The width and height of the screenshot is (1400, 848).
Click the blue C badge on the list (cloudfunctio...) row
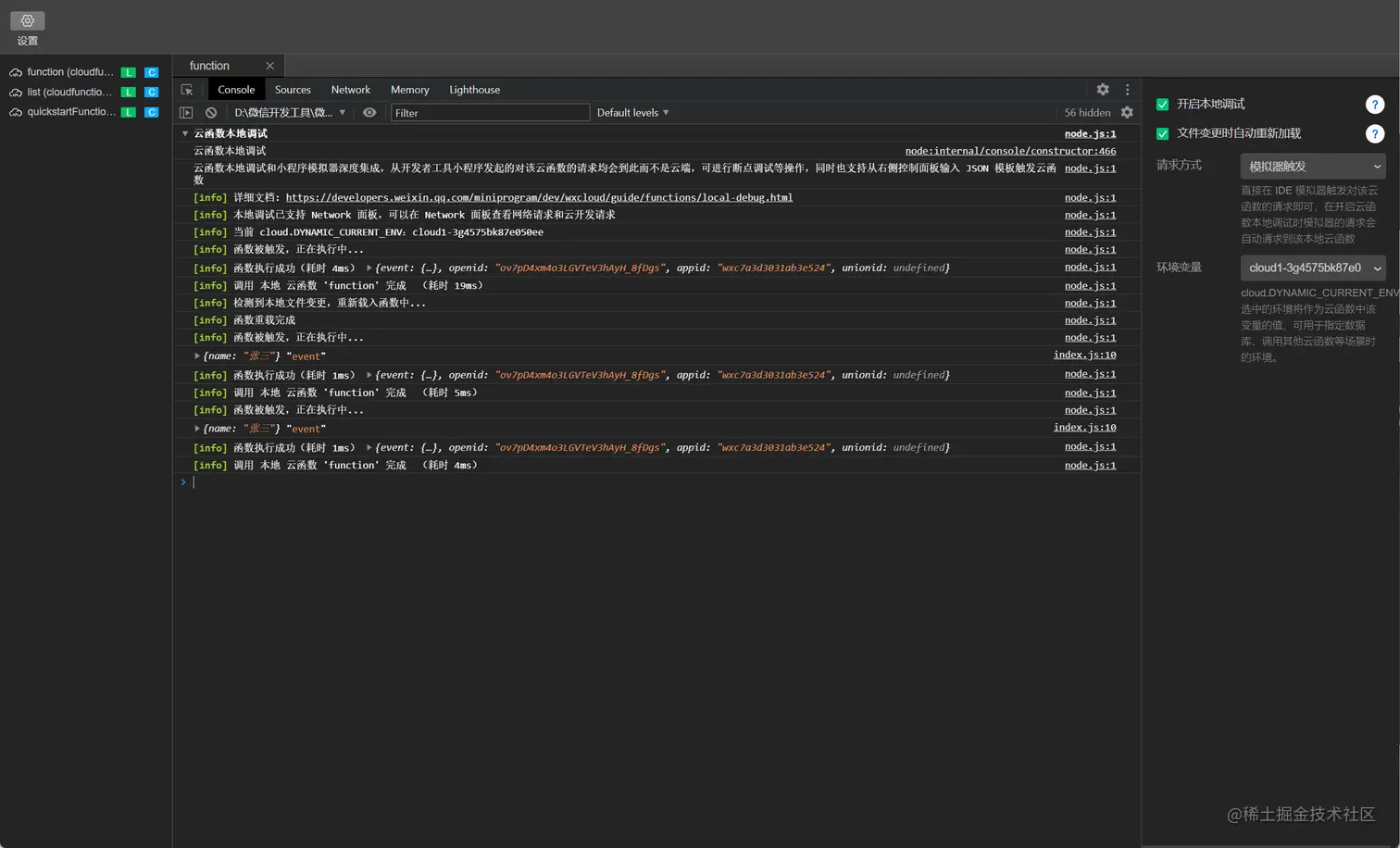click(152, 93)
